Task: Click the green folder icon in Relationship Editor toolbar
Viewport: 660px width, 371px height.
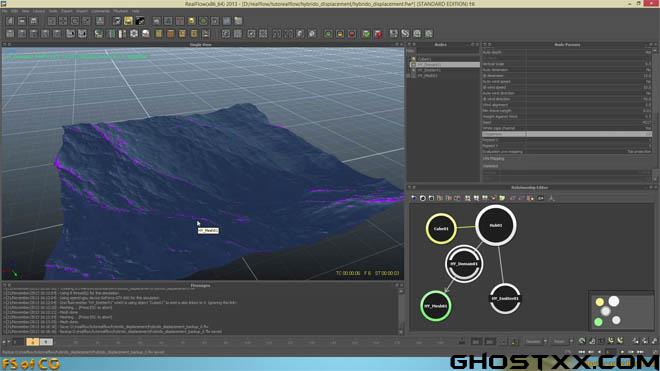Action: (x=502, y=198)
